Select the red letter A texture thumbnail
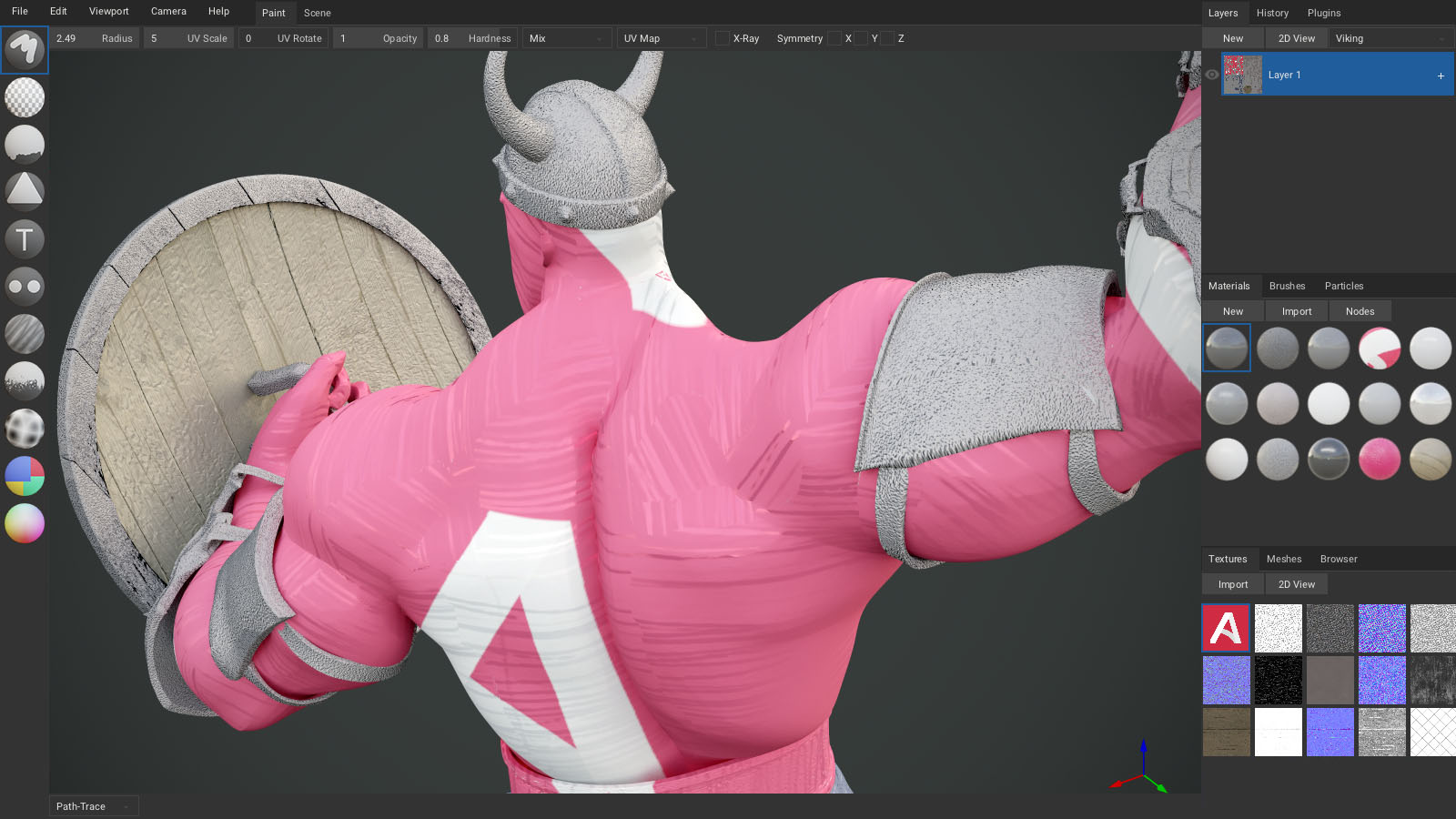This screenshot has height=819, width=1456. click(x=1227, y=628)
